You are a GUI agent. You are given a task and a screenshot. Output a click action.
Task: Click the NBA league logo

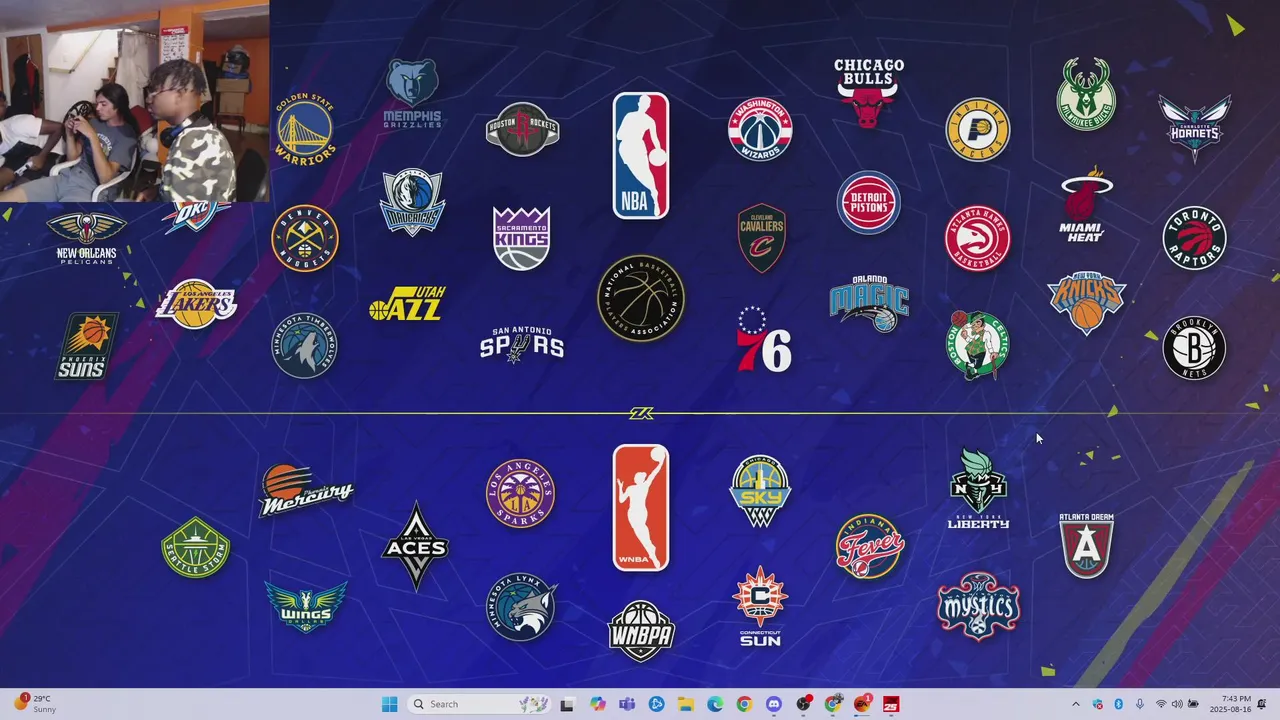point(641,155)
